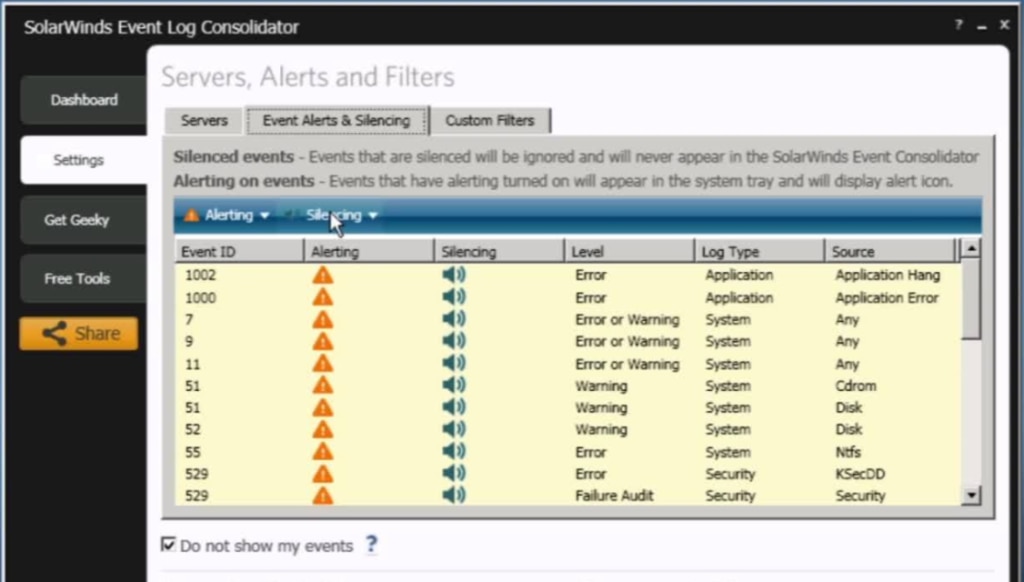
Task: Click the speaker icon in event 7 row
Action: 454,319
